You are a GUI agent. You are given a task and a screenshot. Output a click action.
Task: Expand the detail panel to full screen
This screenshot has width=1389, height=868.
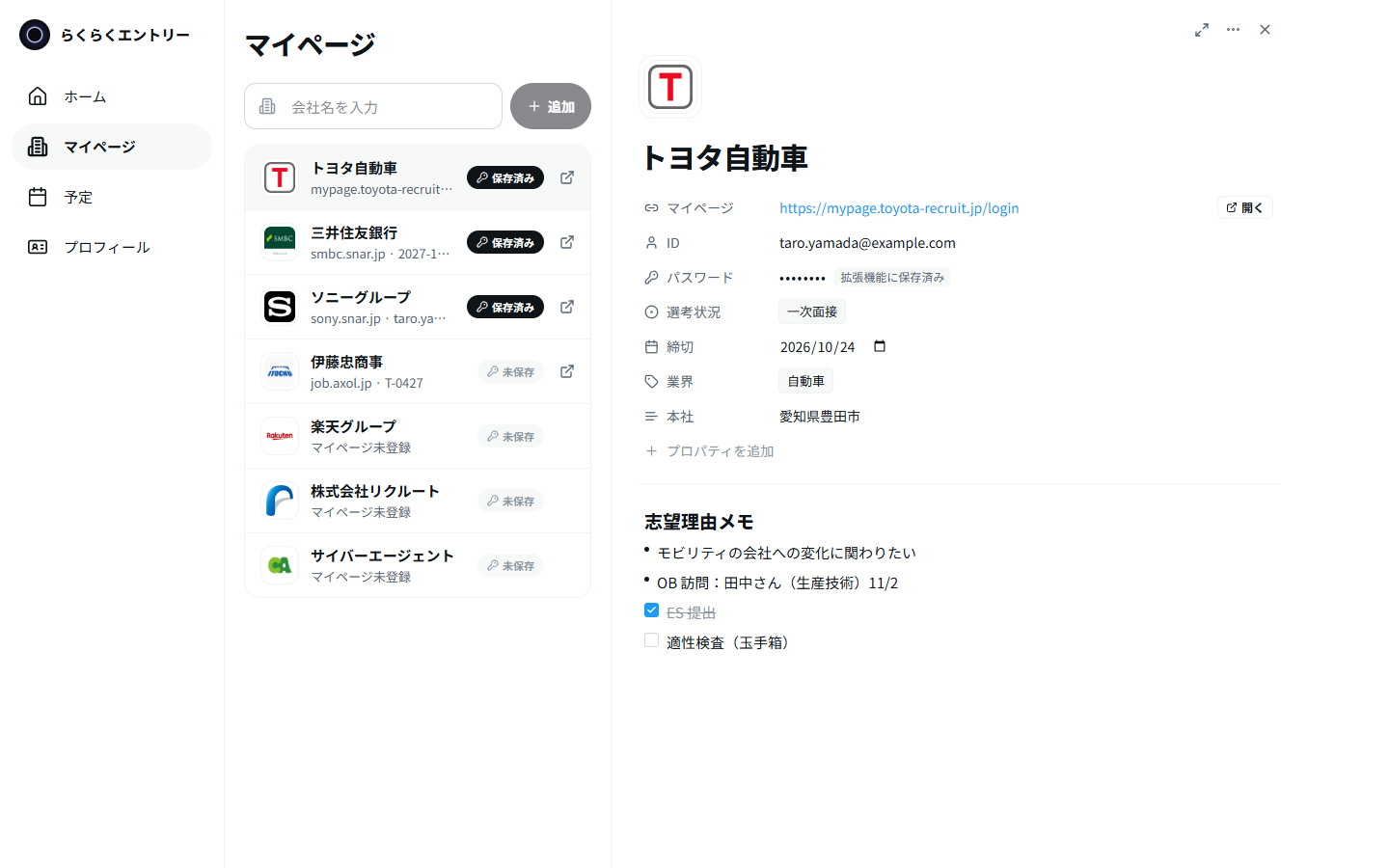coord(1202,30)
